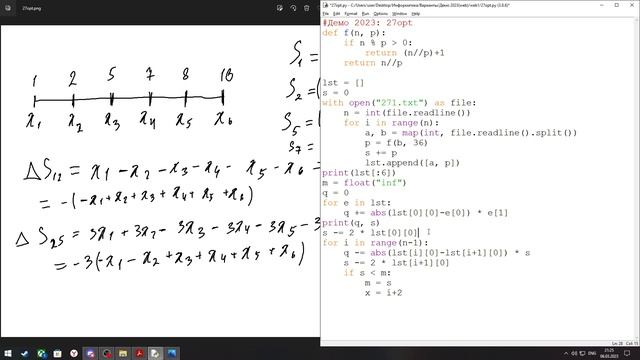Click the rotate image icon in Photos
This screenshot has width=640, height=360.
[293, 8]
